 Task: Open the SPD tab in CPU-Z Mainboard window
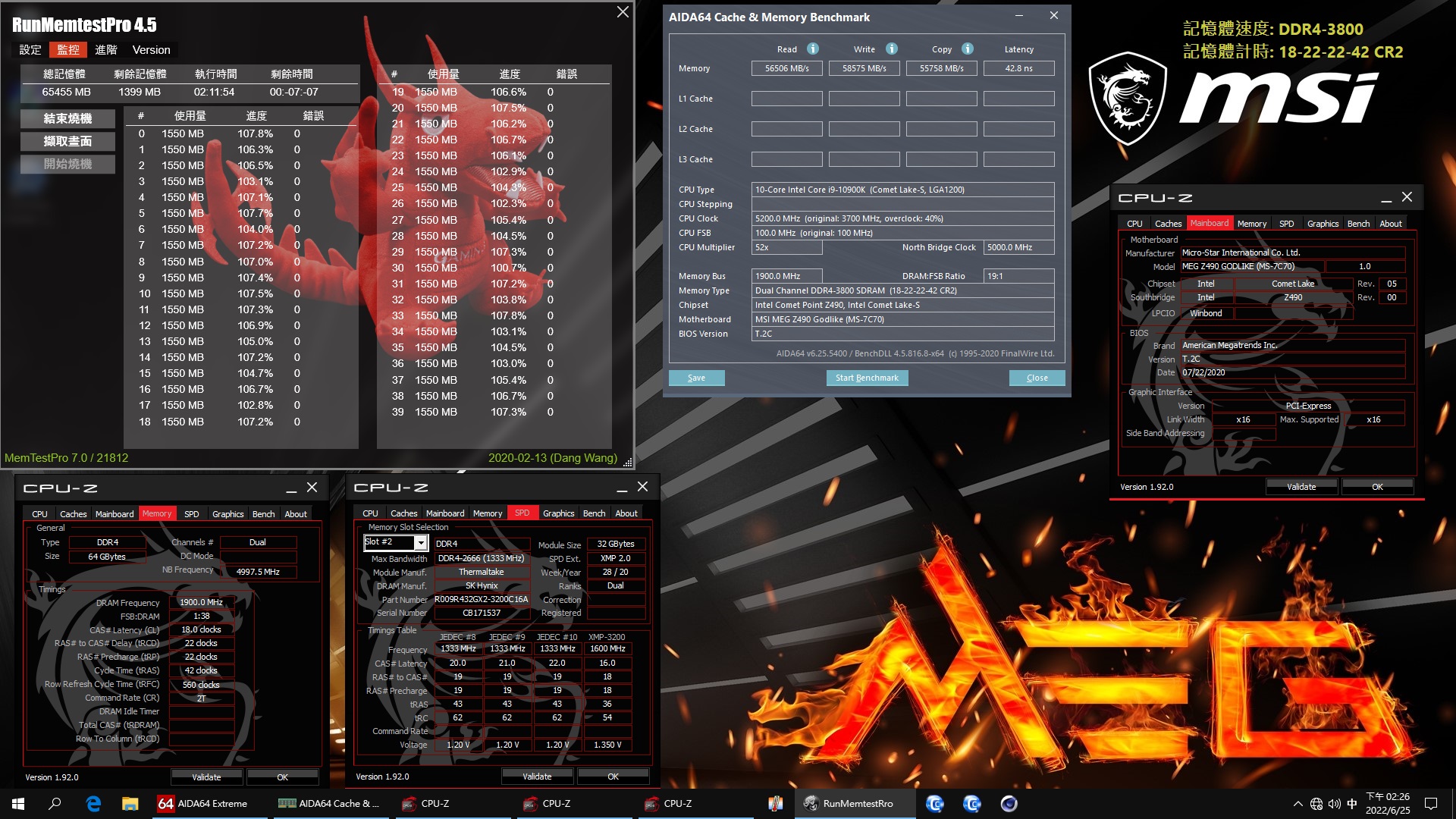point(1286,224)
